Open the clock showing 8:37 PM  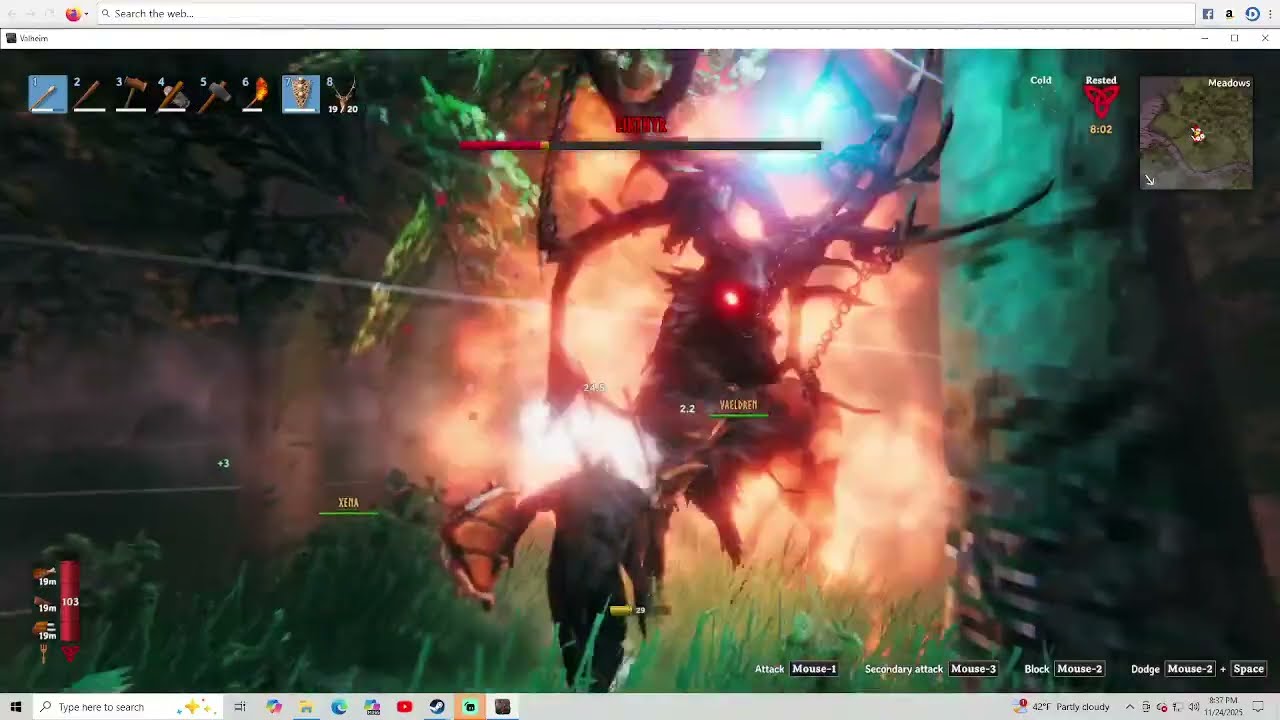1223,707
